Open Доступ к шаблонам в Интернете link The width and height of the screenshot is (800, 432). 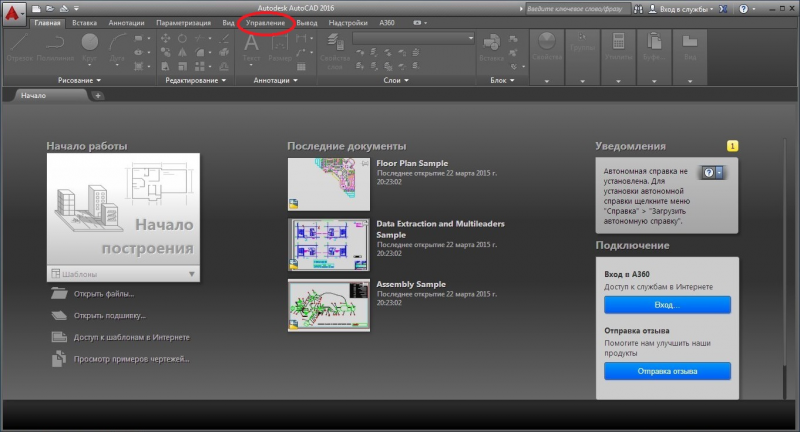(x=130, y=337)
